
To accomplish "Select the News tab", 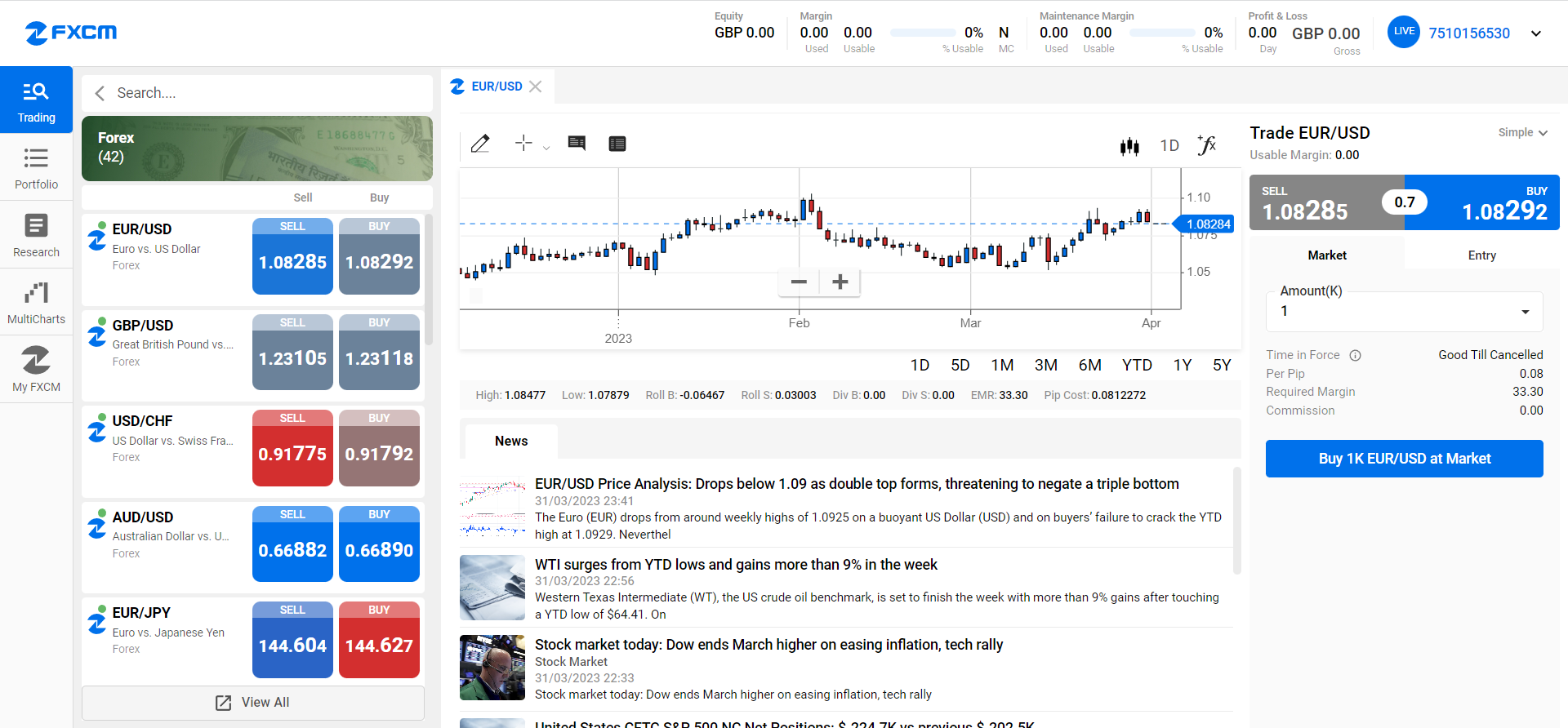I will (511, 442).
